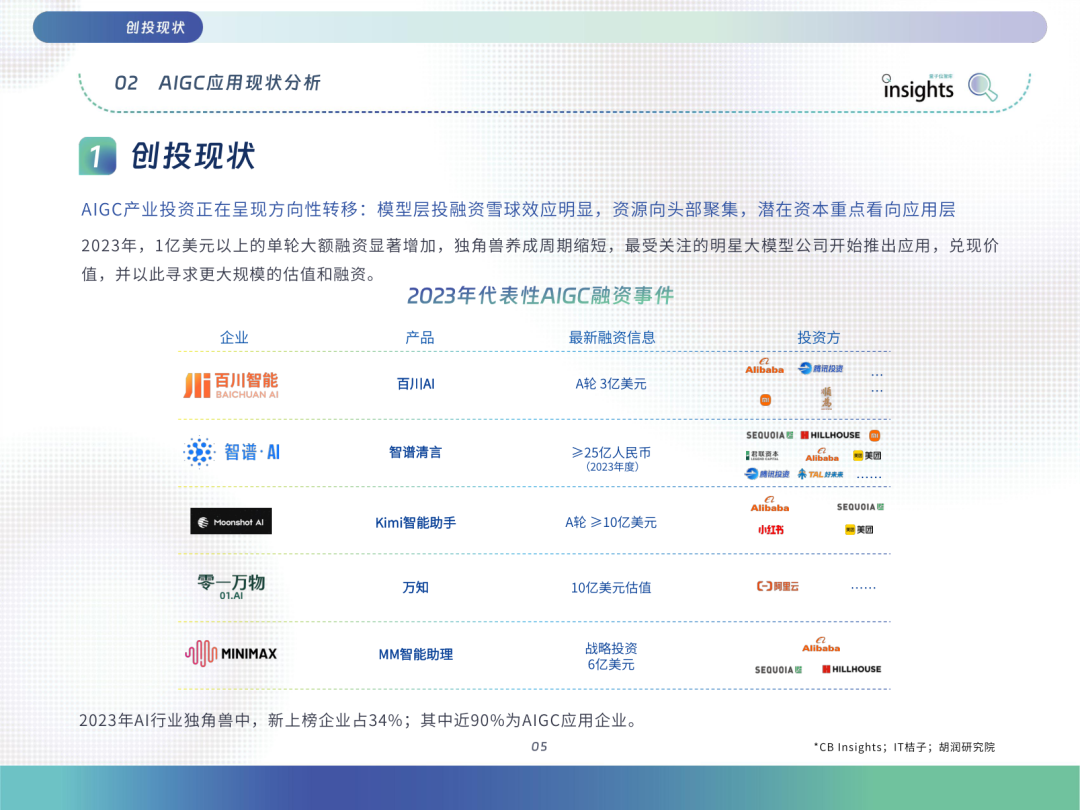Click the page number 05
The height and width of the screenshot is (810, 1080).
pos(539,747)
